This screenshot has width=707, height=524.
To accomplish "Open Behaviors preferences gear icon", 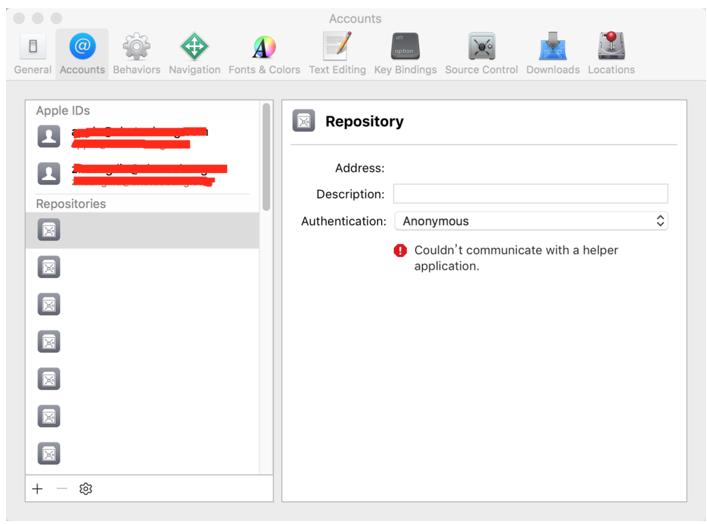I will click(x=137, y=54).
